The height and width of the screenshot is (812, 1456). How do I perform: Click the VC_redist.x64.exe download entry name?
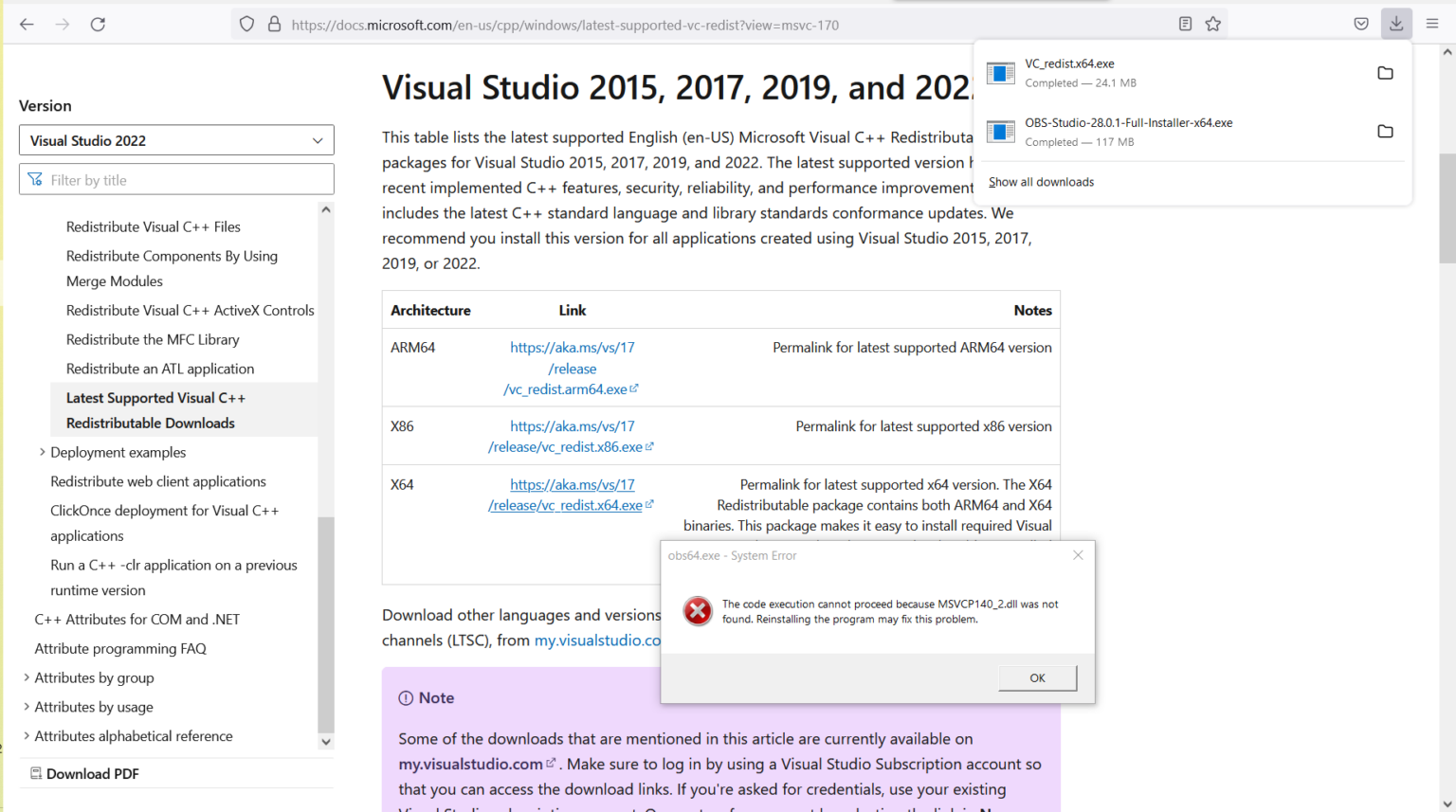pos(1069,63)
